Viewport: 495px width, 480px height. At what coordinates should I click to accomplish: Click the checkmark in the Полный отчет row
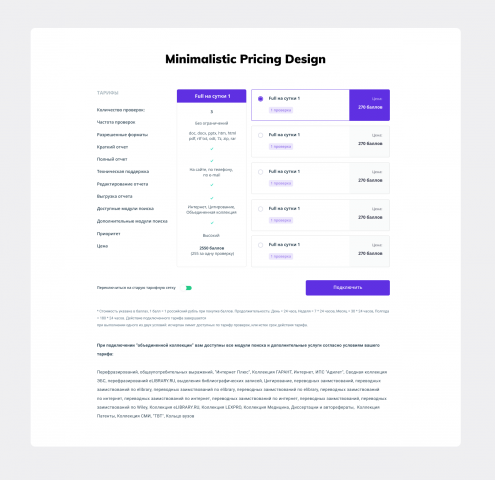212,161
